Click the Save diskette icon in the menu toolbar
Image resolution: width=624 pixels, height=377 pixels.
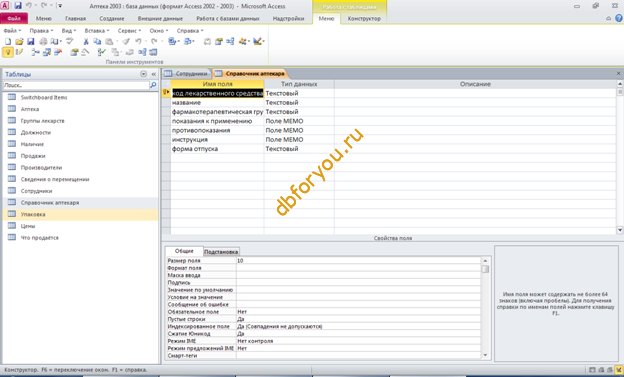coord(31,41)
